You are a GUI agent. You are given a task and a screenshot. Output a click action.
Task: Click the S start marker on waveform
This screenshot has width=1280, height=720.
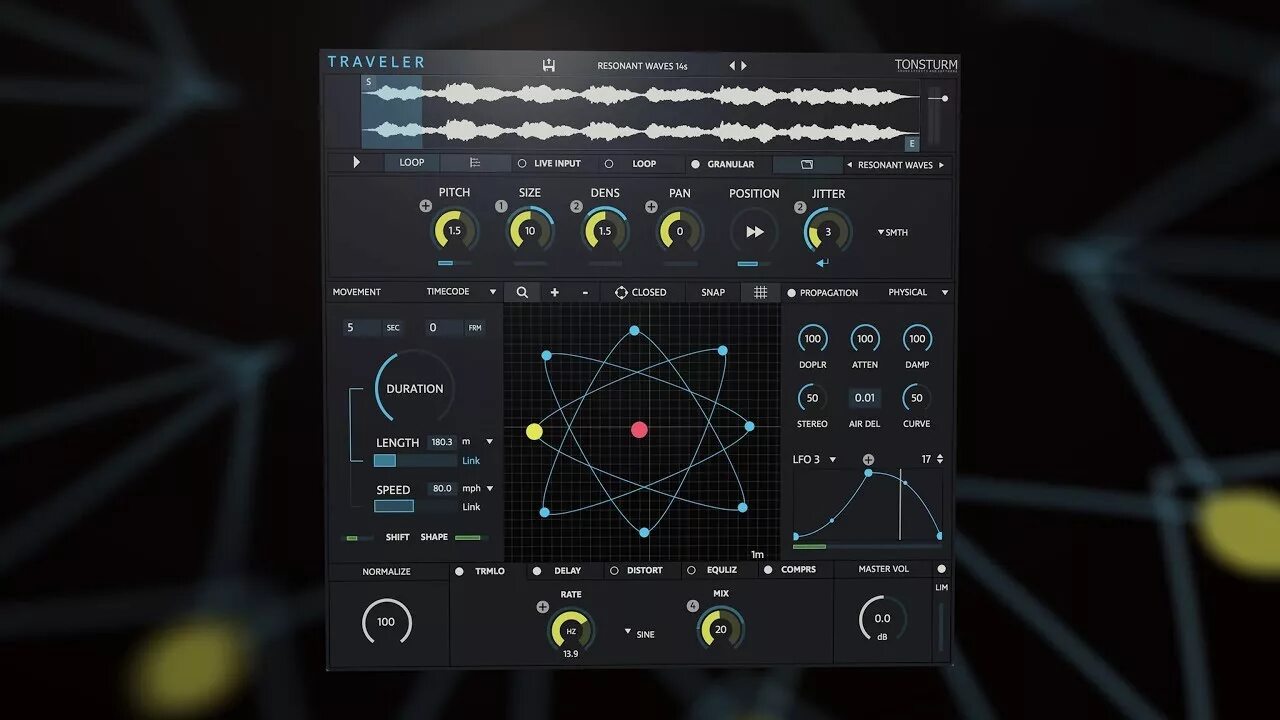point(368,82)
